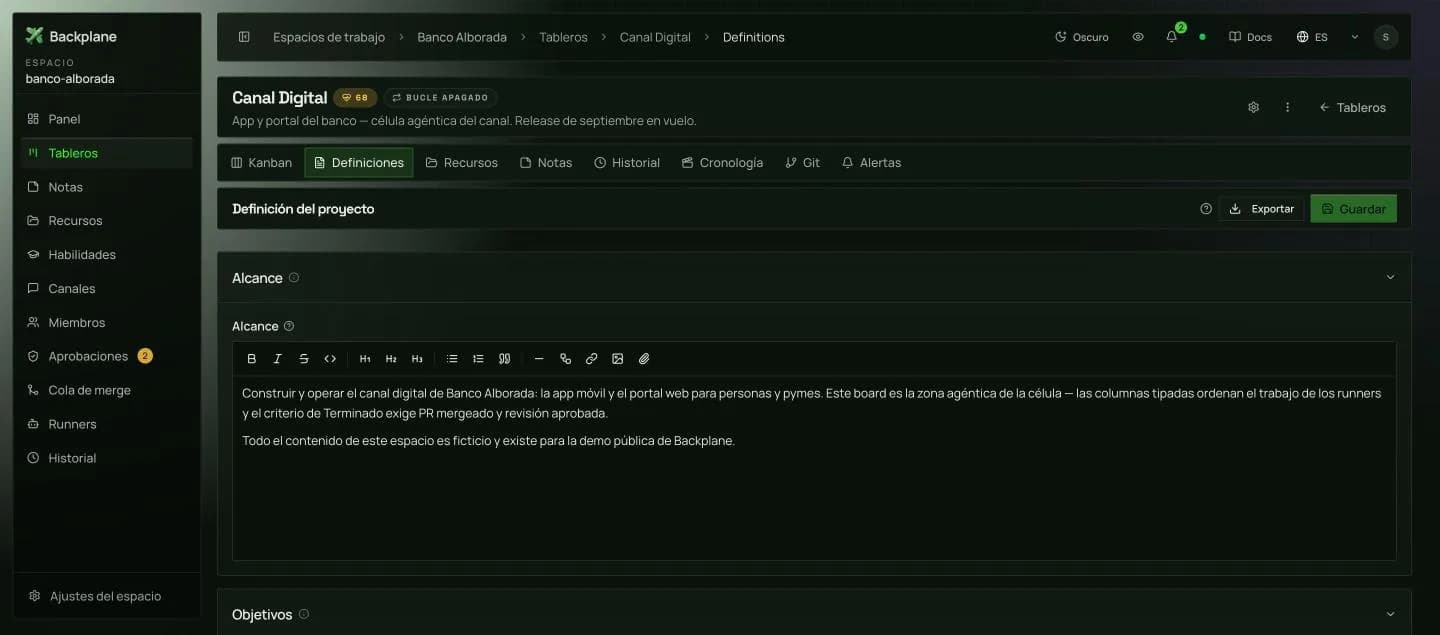
Task: Select Tableros in the sidebar
Action: tap(106, 153)
